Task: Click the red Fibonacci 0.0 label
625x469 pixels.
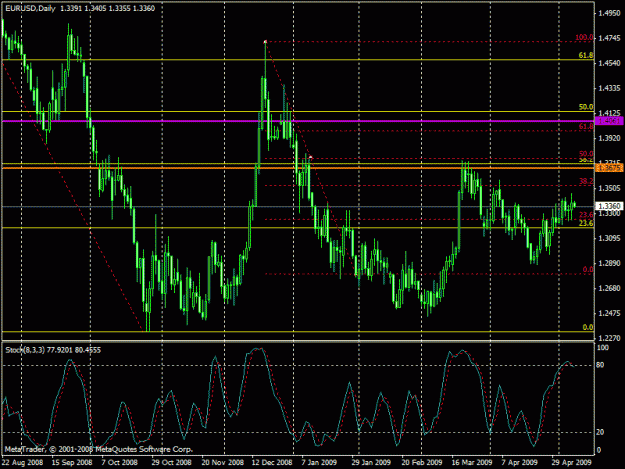Action: pyautogui.click(x=588, y=269)
